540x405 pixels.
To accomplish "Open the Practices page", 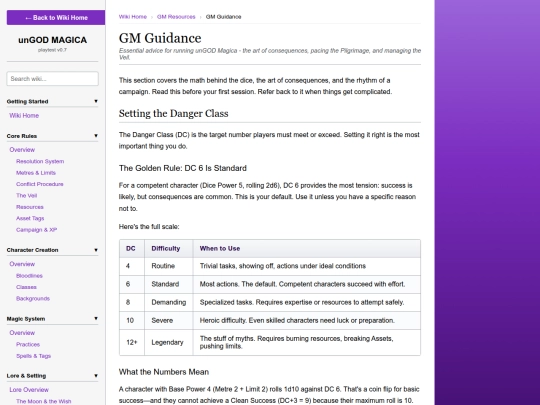I will point(28,344).
